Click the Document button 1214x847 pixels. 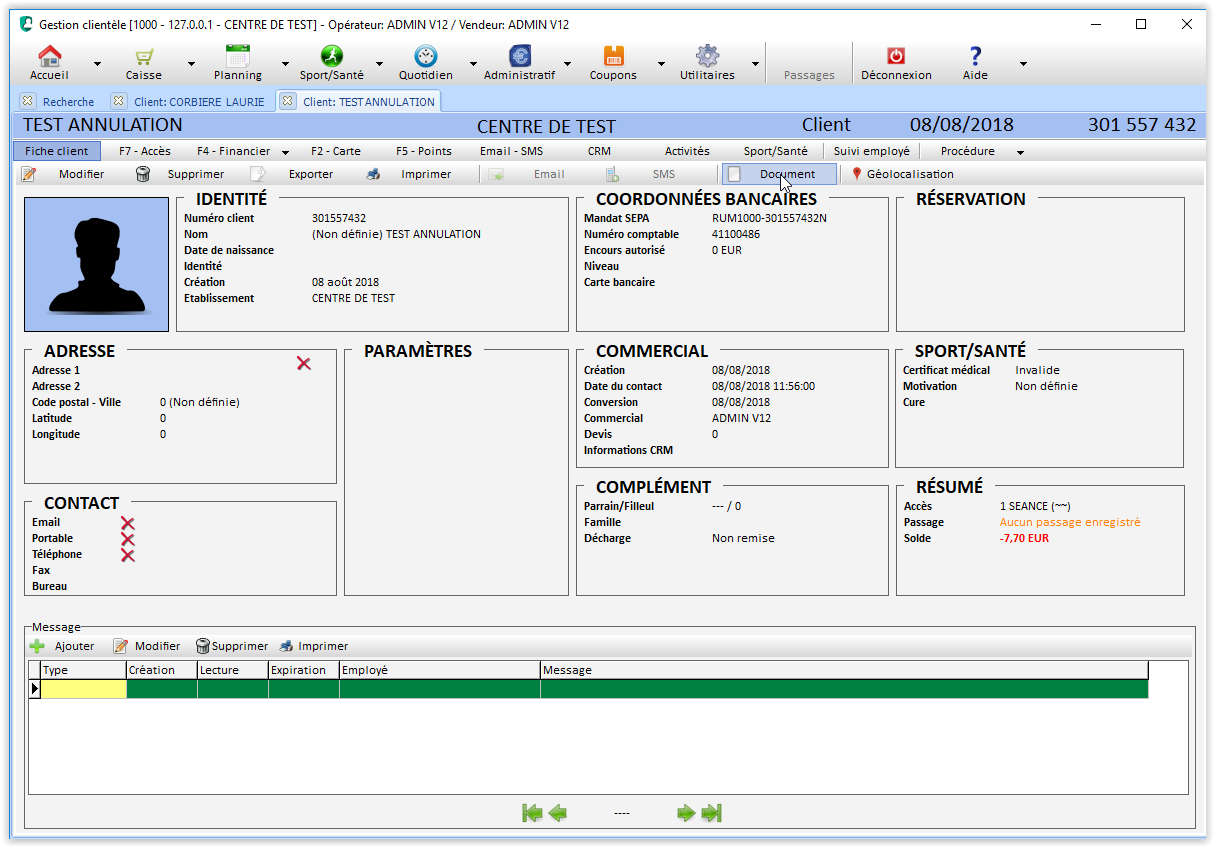tap(779, 174)
